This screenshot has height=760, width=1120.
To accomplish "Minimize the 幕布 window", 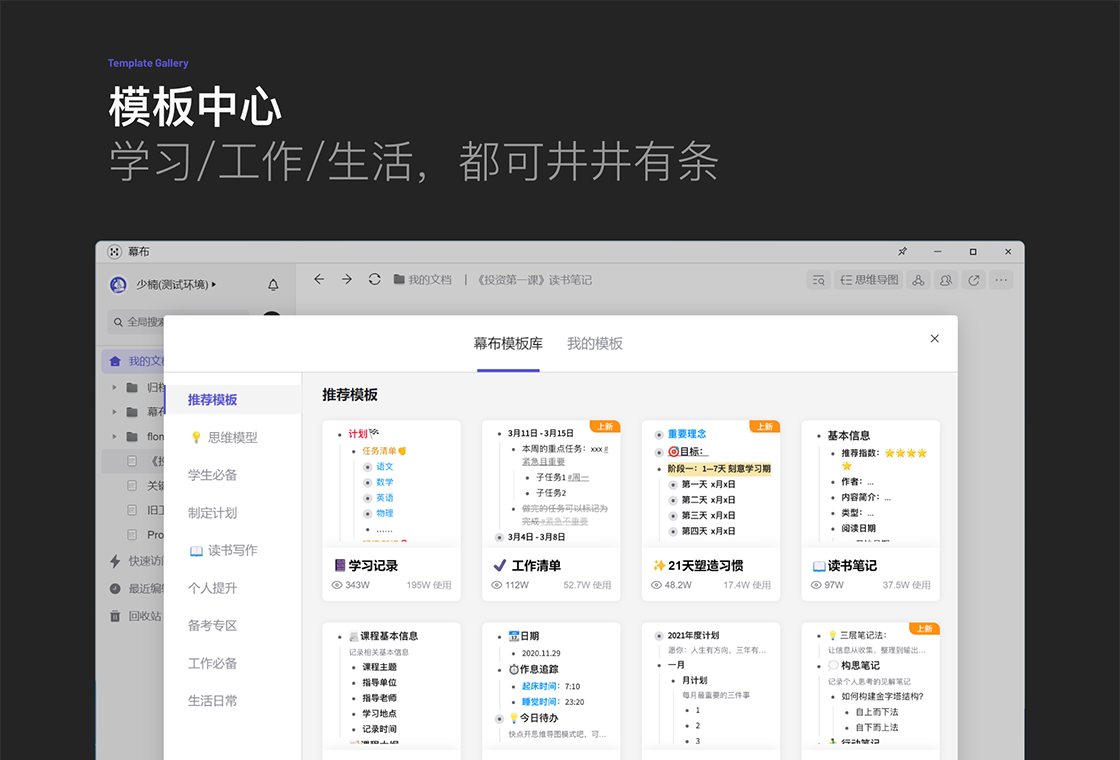I will tap(937, 251).
